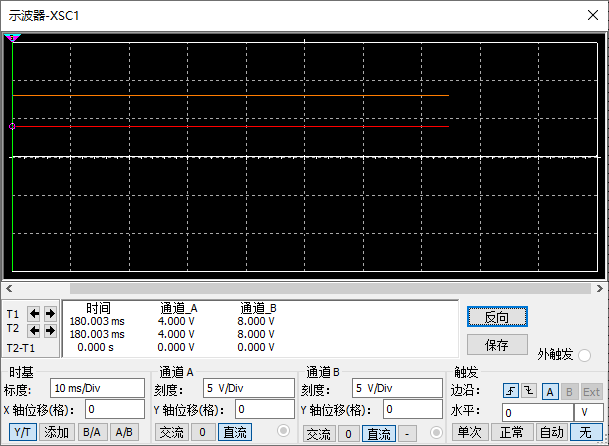Image resolution: width=609 pixels, height=446 pixels.
Task: Set channel A coupling to 0
Action: 202,432
